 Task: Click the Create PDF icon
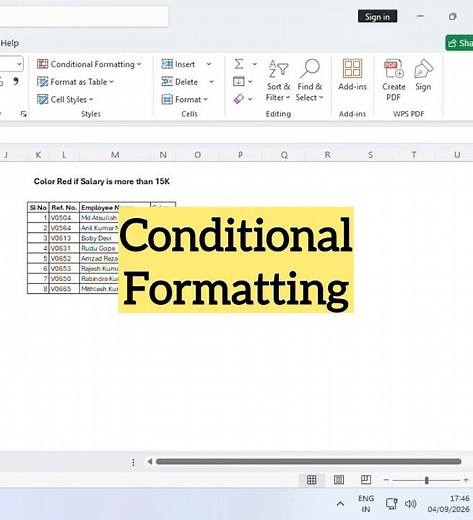(x=394, y=68)
